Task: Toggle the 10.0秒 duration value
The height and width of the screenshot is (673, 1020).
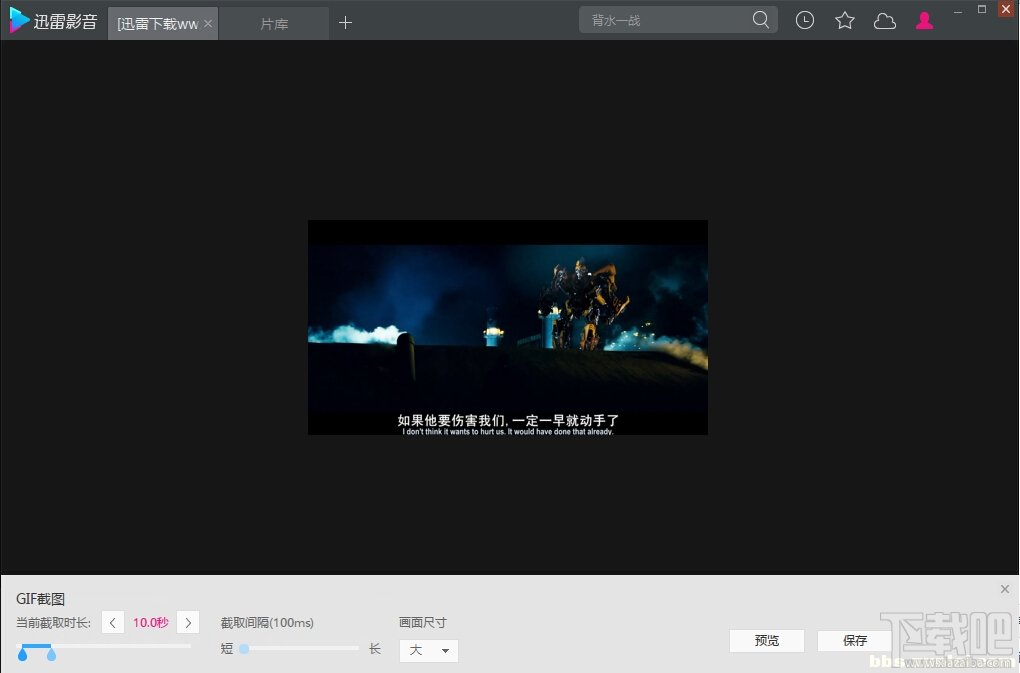Action: [x=150, y=622]
